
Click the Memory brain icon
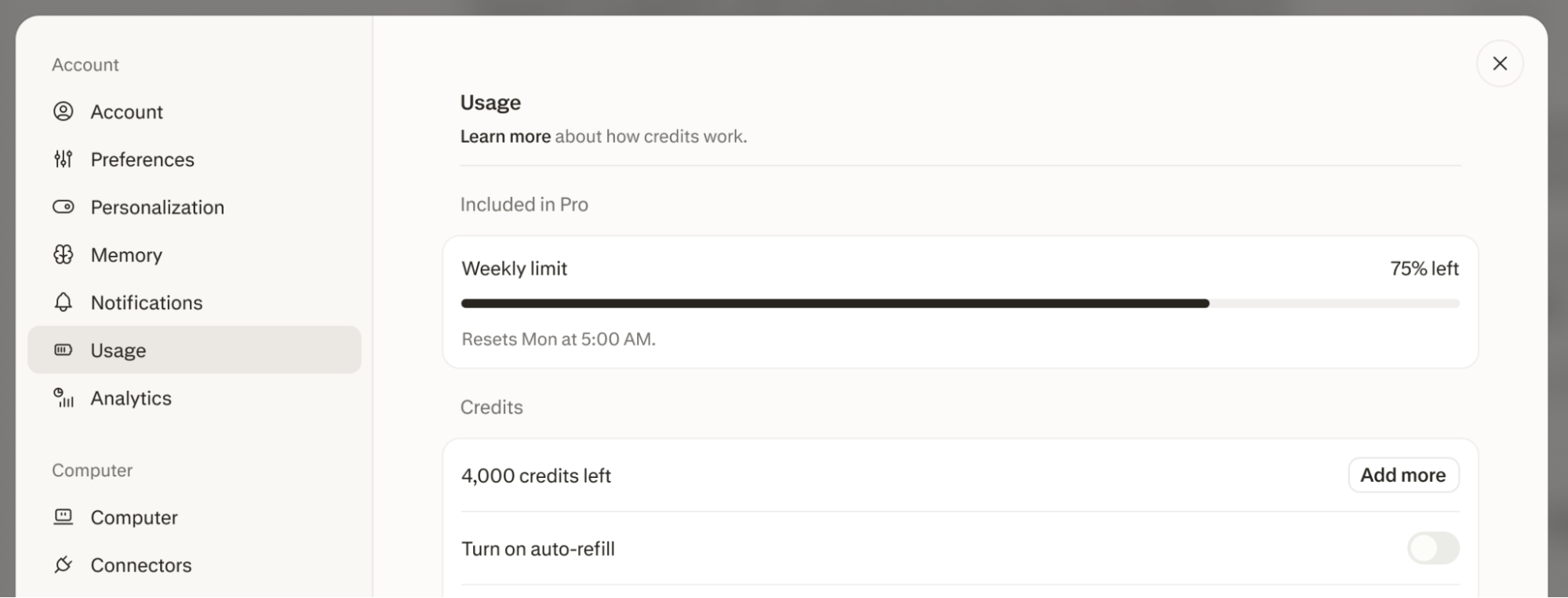64,255
